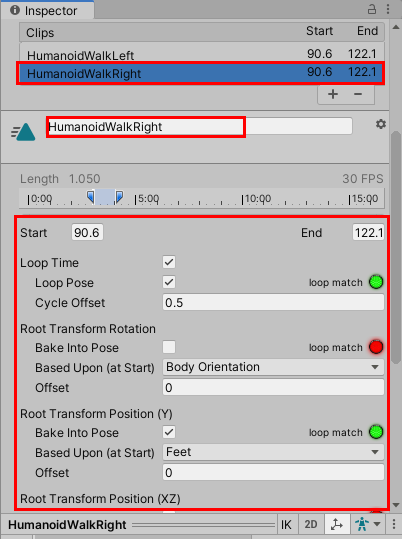Click the 5:00 mark on the timeline
This screenshot has width=402, height=539.
click(x=148, y=199)
